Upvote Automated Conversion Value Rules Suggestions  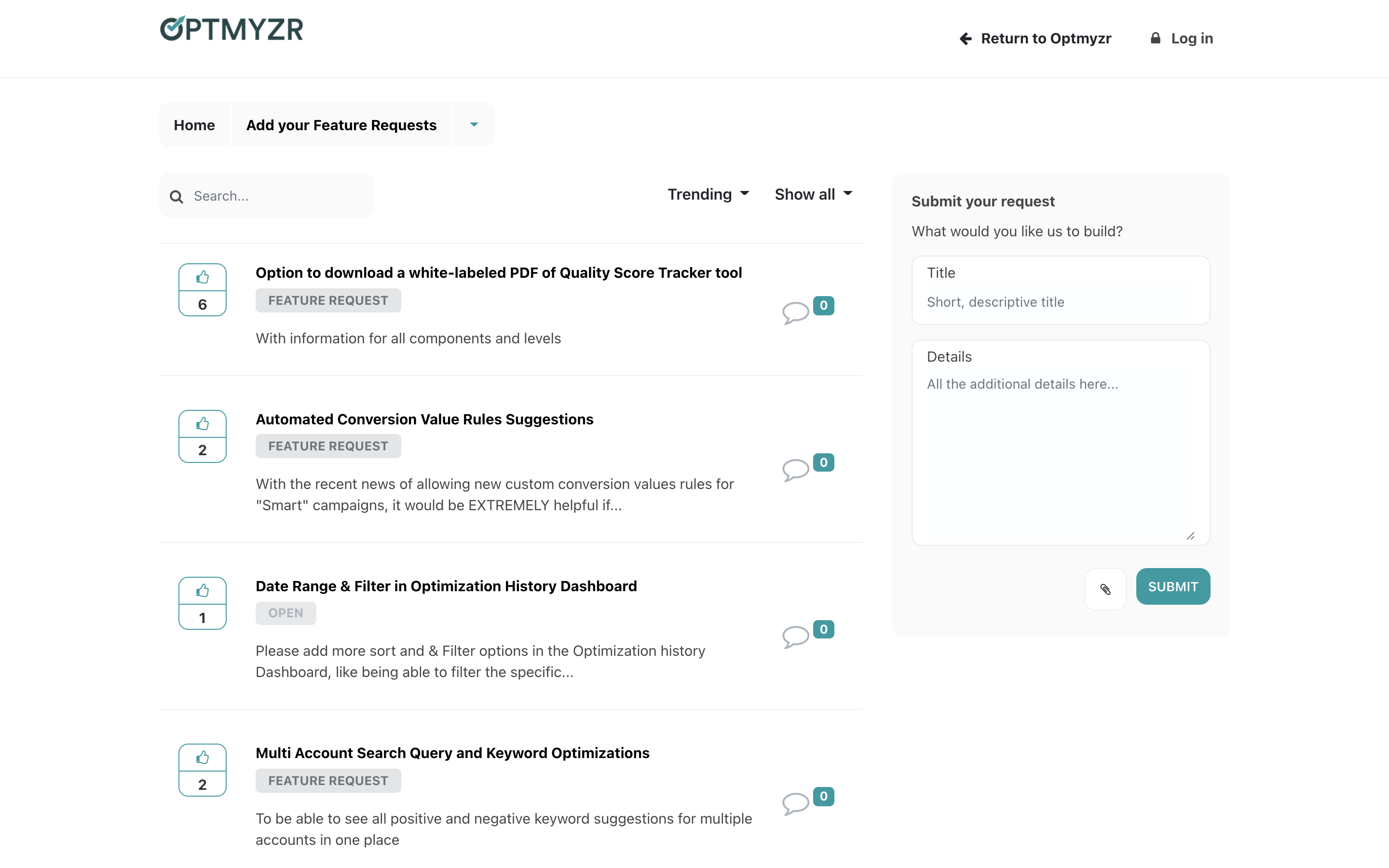coord(203,424)
